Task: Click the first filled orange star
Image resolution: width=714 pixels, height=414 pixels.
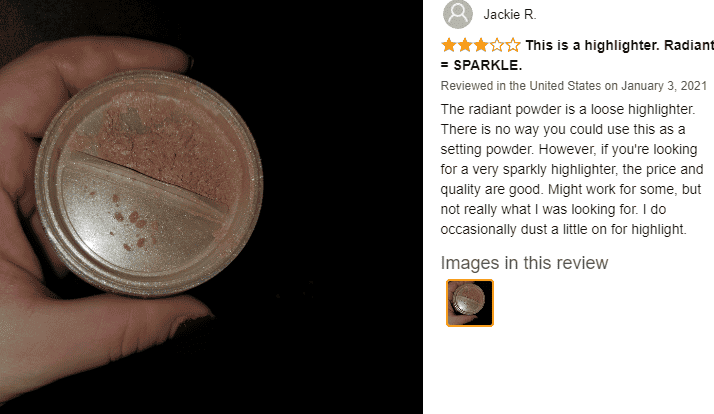Action: 449,45
